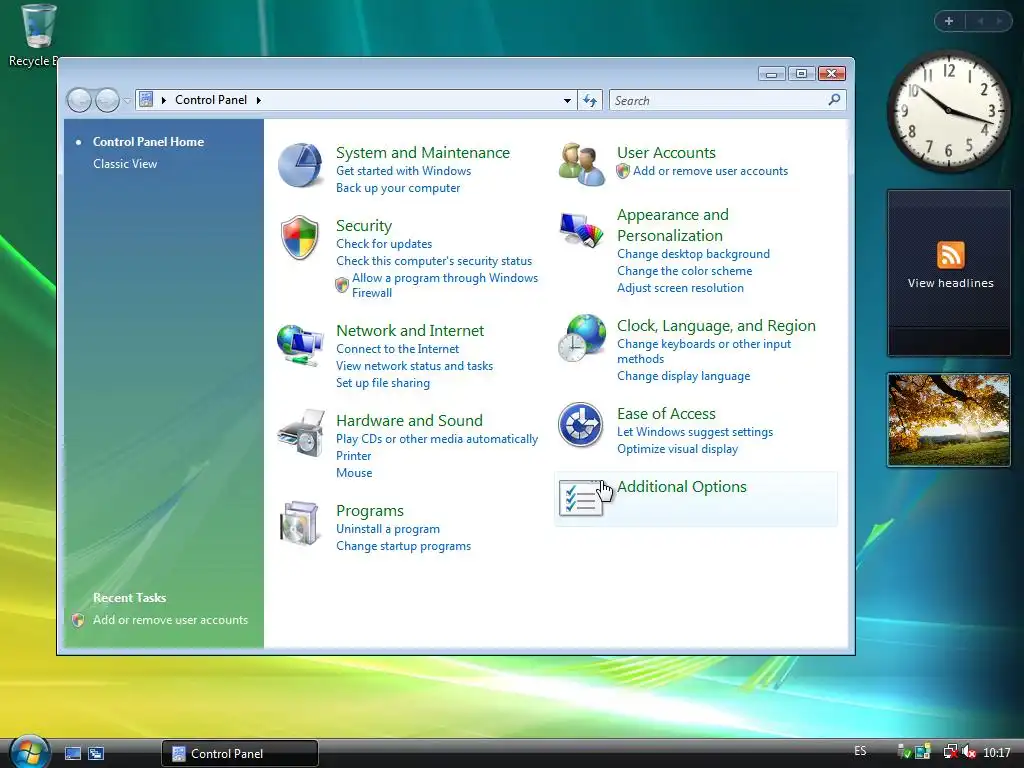Switch to Classic View
The image size is (1024, 768).
coord(125,164)
